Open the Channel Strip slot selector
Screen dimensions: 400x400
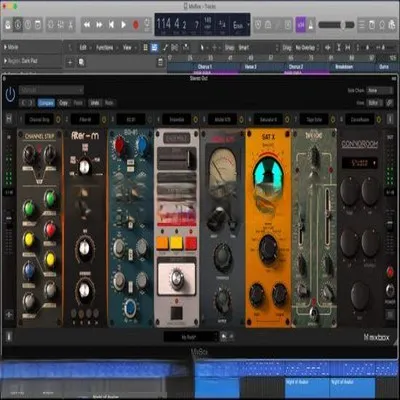tap(39, 119)
